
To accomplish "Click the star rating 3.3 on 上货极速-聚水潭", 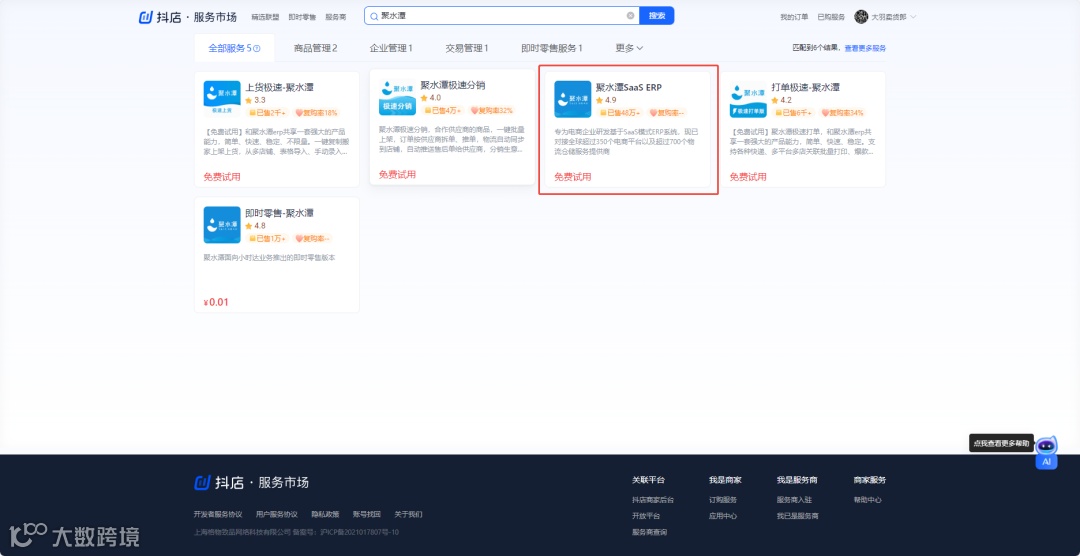I will [x=256, y=100].
